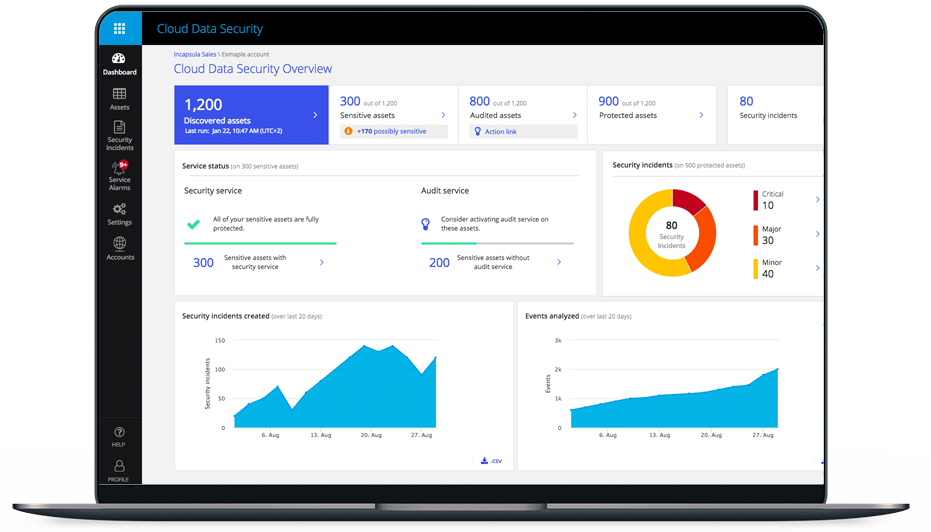Expand the sensitive assets without audit service arrow
931x532 pixels.
(x=559, y=262)
